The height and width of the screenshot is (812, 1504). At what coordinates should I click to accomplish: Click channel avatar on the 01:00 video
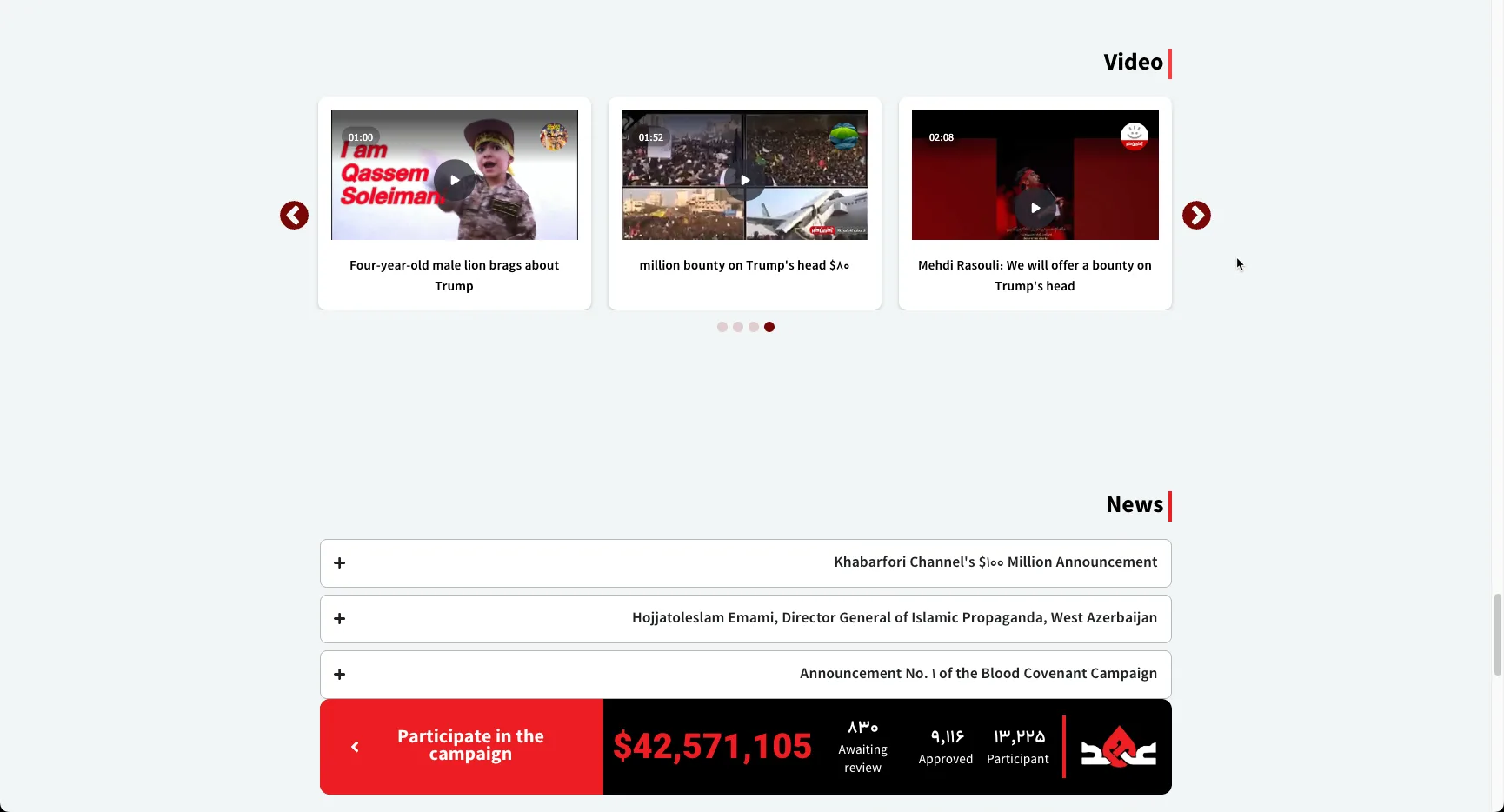(553, 136)
